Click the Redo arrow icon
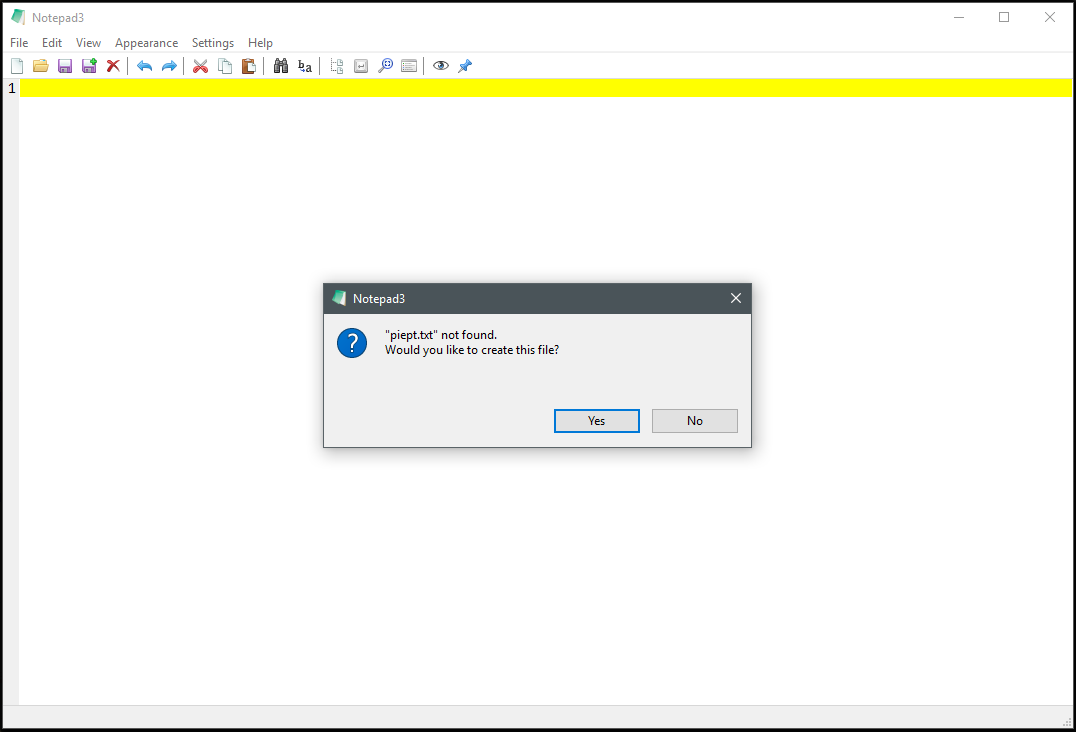The width and height of the screenshot is (1076, 732). pos(169,66)
